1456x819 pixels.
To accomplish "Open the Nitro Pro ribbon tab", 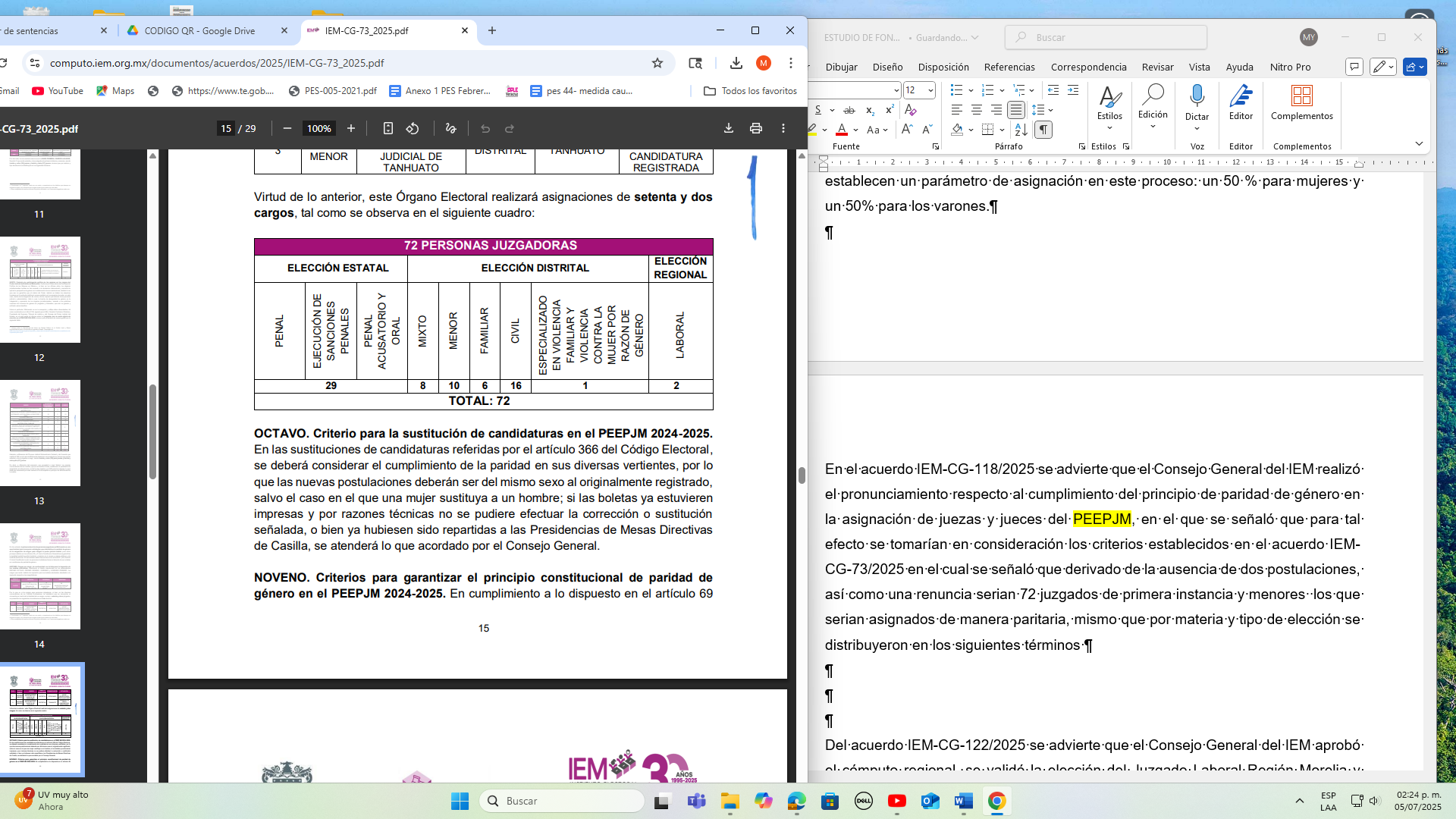I will point(1290,67).
